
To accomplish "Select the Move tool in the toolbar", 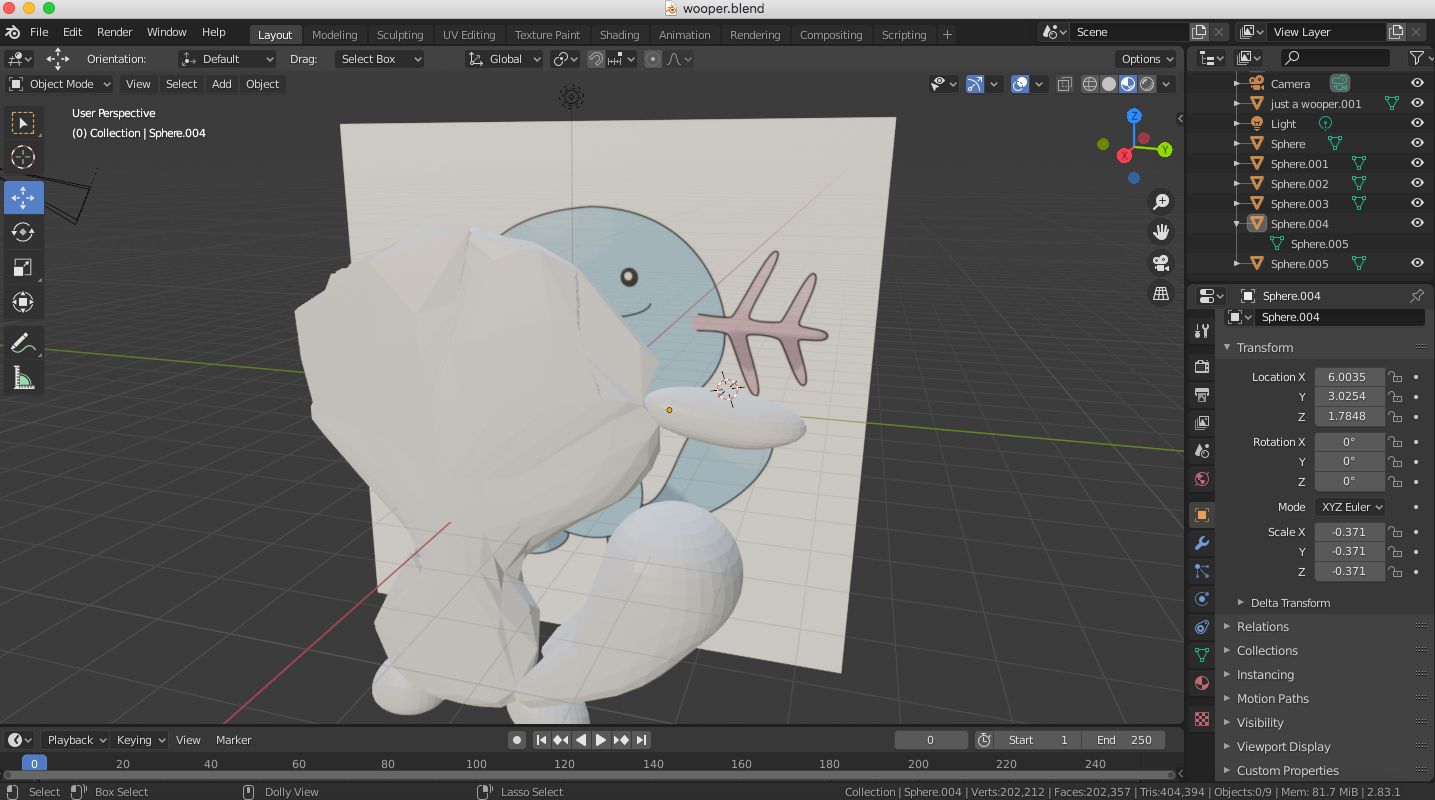I will pyautogui.click(x=24, y=197).
